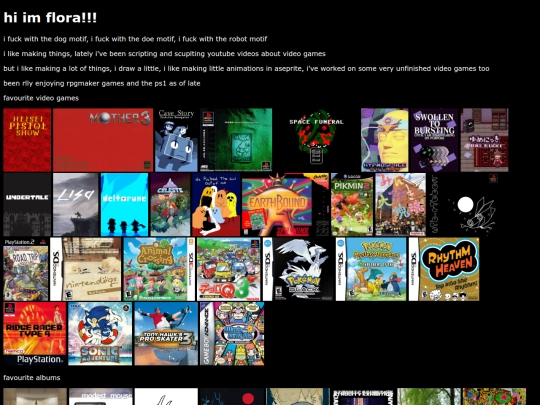Screen dimensions: 540x405
Task: Click the modest mouse album cover
Action: tap(101, 397)
